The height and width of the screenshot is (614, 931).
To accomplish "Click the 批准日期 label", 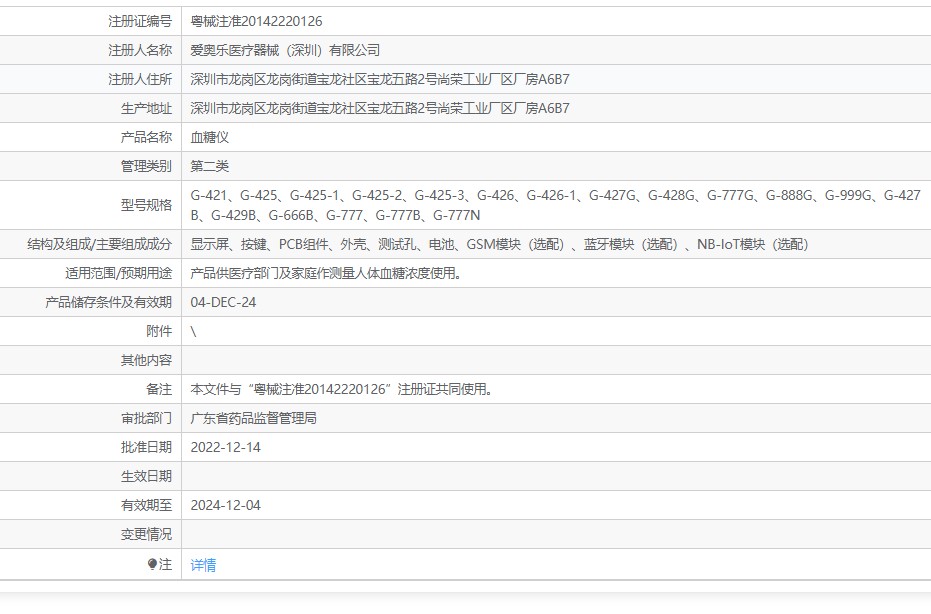I will (147, 448).
